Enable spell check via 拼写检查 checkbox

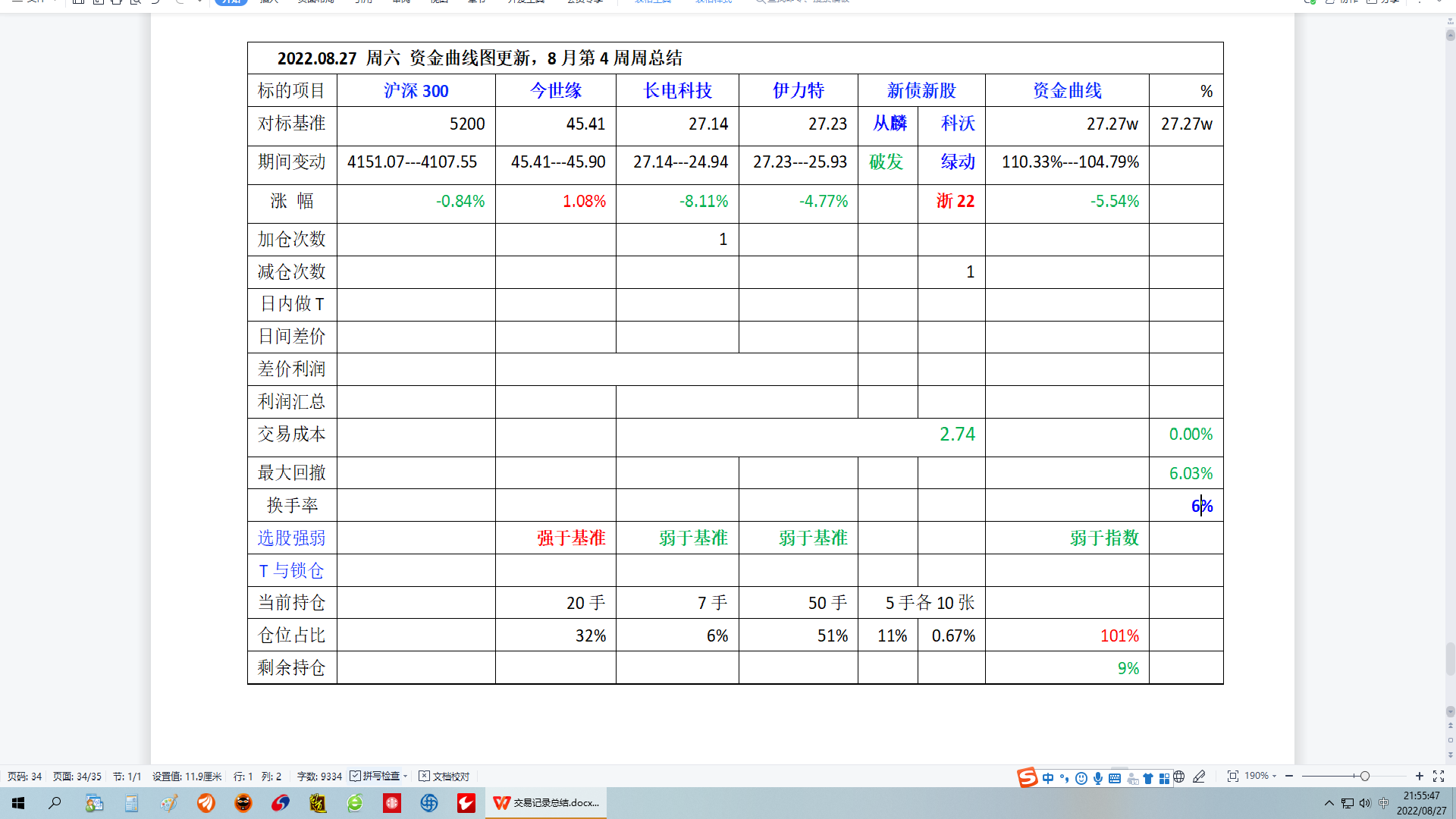tap(354, 776)
